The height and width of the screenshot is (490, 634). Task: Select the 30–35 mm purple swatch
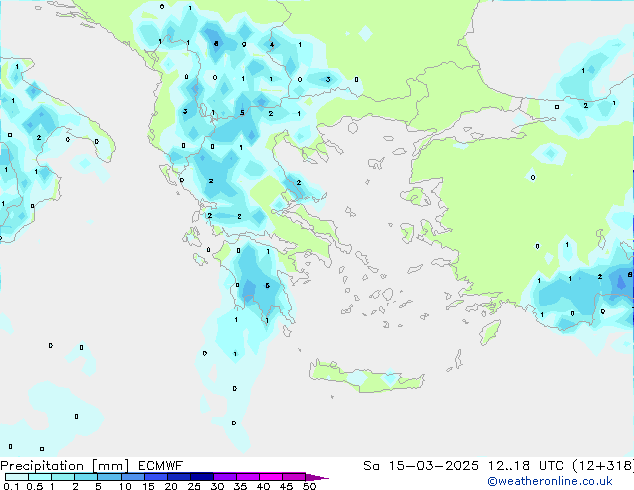pos(225,477)
